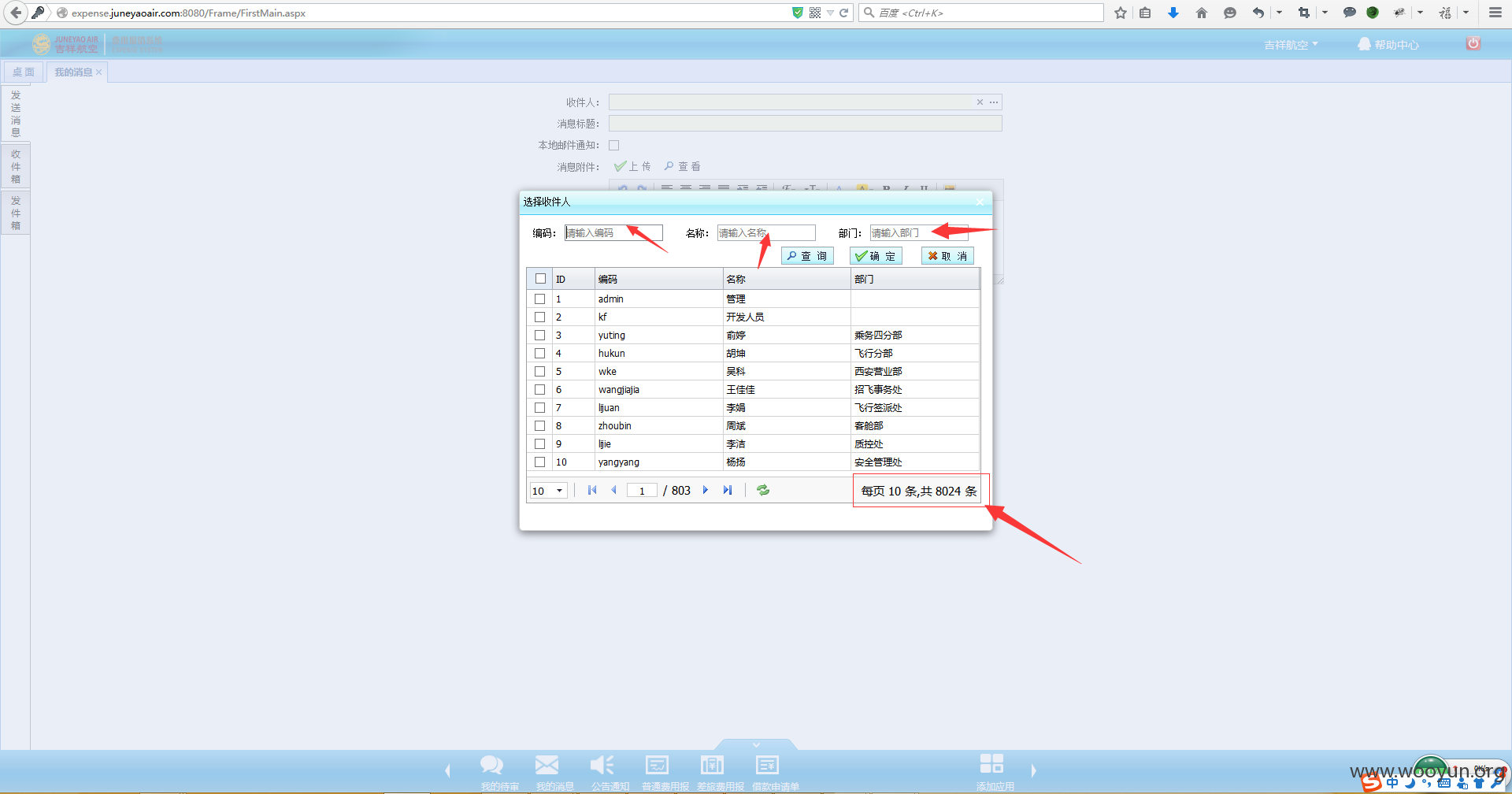Open the page size dropdown showing 10

(549, 491)
